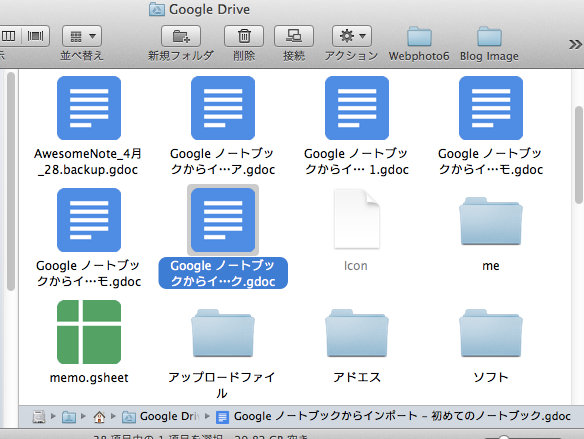Select Google ノートブックからイ…ア.gdoc icon
This screenshot has height=439, width=584.
(223, 108)
